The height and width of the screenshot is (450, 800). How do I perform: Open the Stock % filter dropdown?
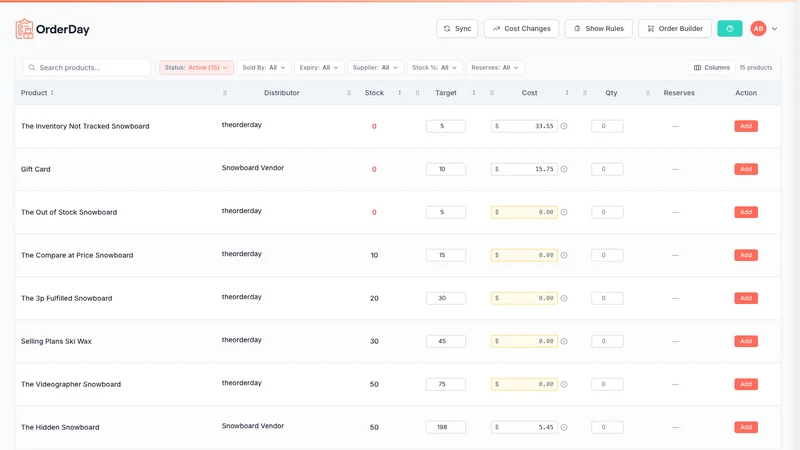click(x=435, y=67)
